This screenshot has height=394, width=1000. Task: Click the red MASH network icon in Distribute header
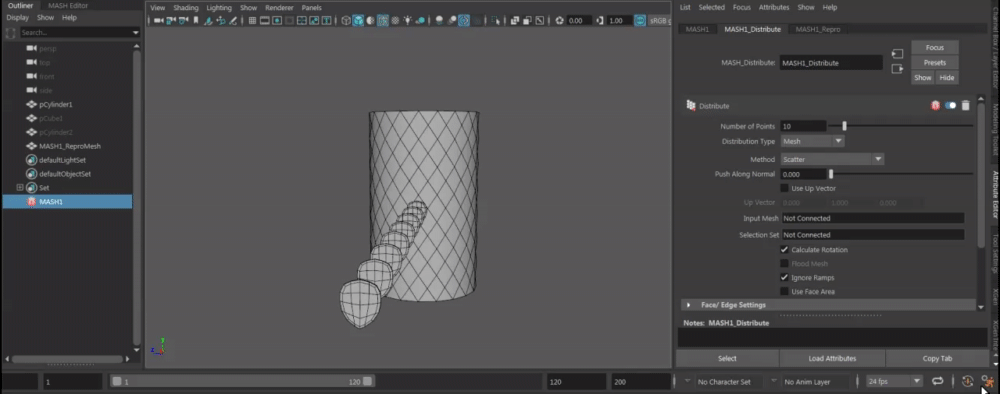(x=936, y=106)
